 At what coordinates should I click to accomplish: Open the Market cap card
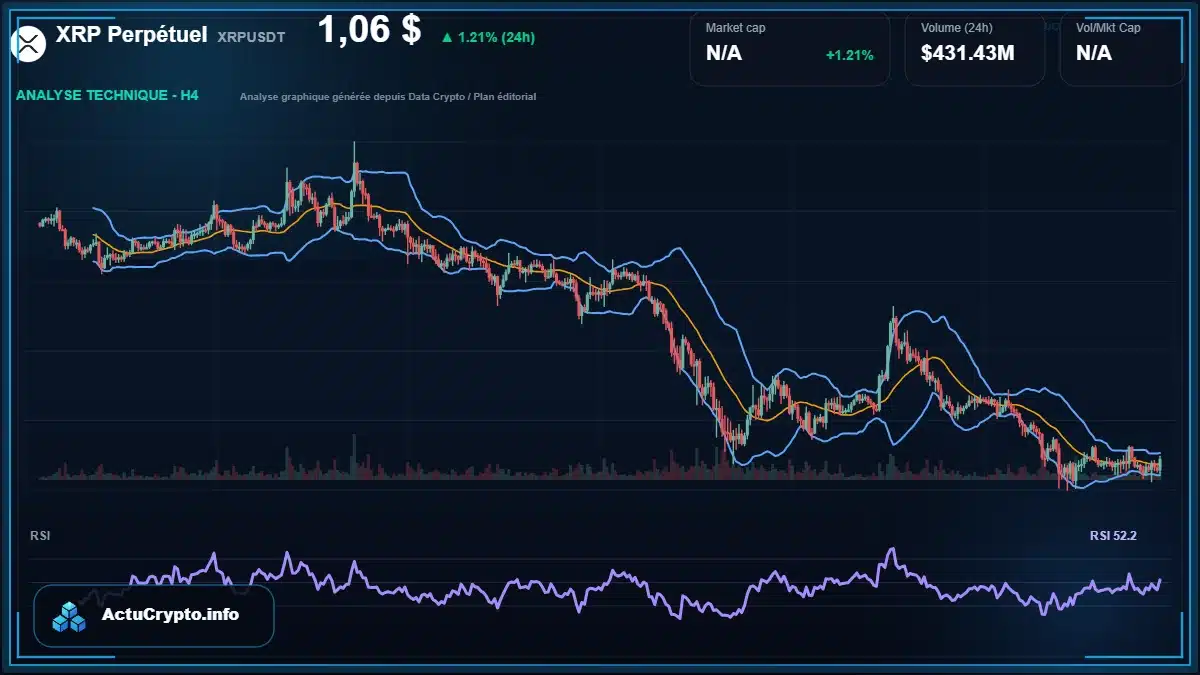click(x=790, y=49)
